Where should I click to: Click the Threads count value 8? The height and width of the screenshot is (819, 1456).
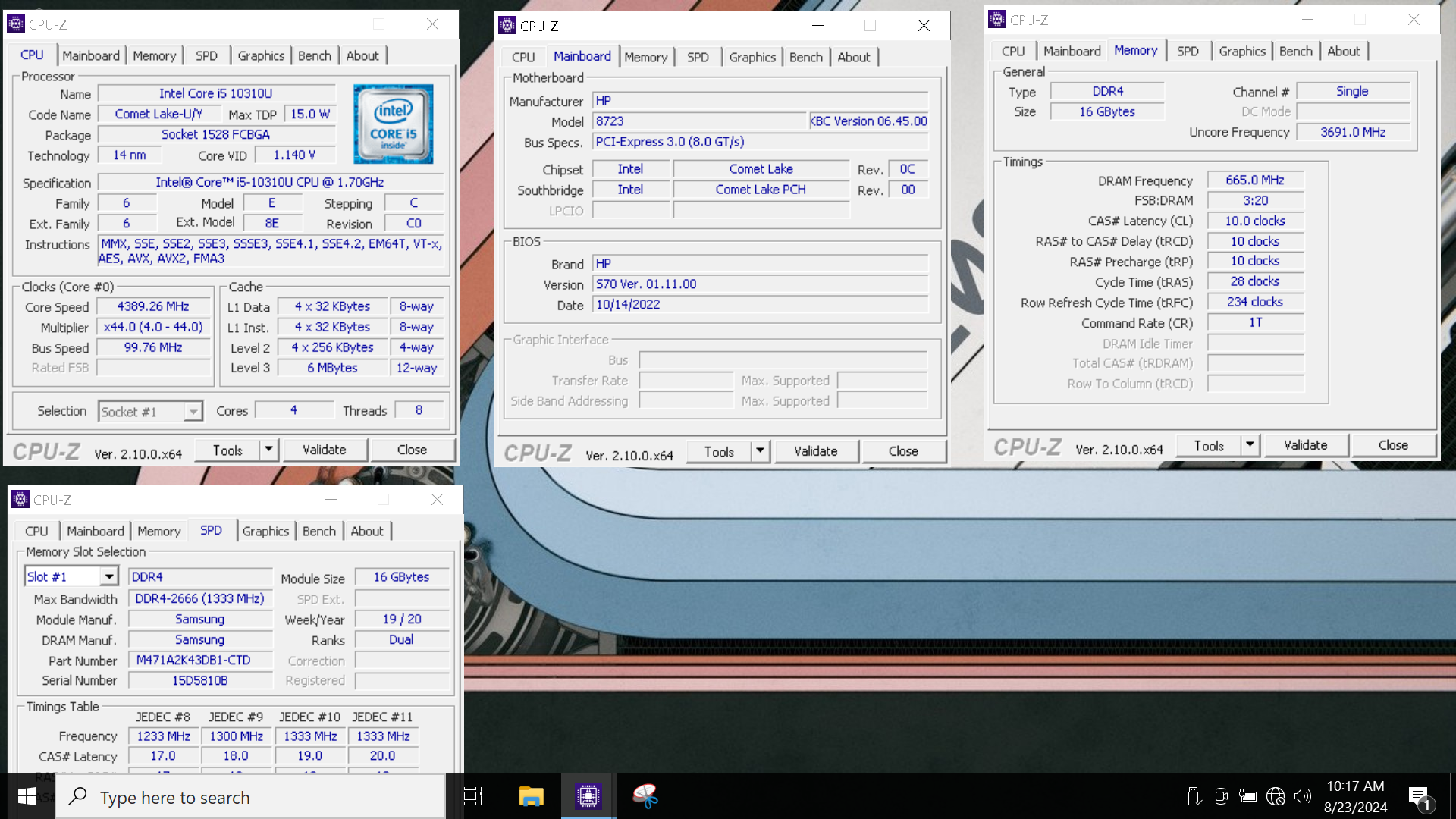coord(419,410)
